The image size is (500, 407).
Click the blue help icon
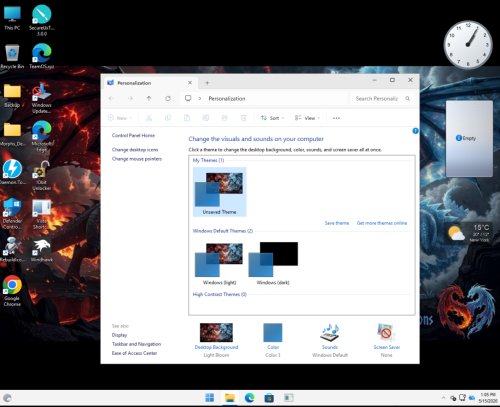(x=415, y=131)
